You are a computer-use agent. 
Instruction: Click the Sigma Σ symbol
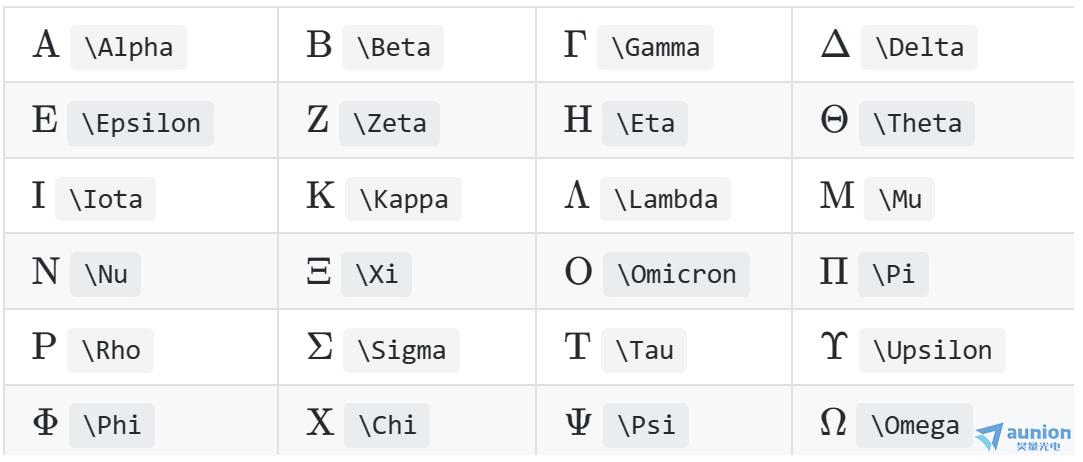pos(320,347)
